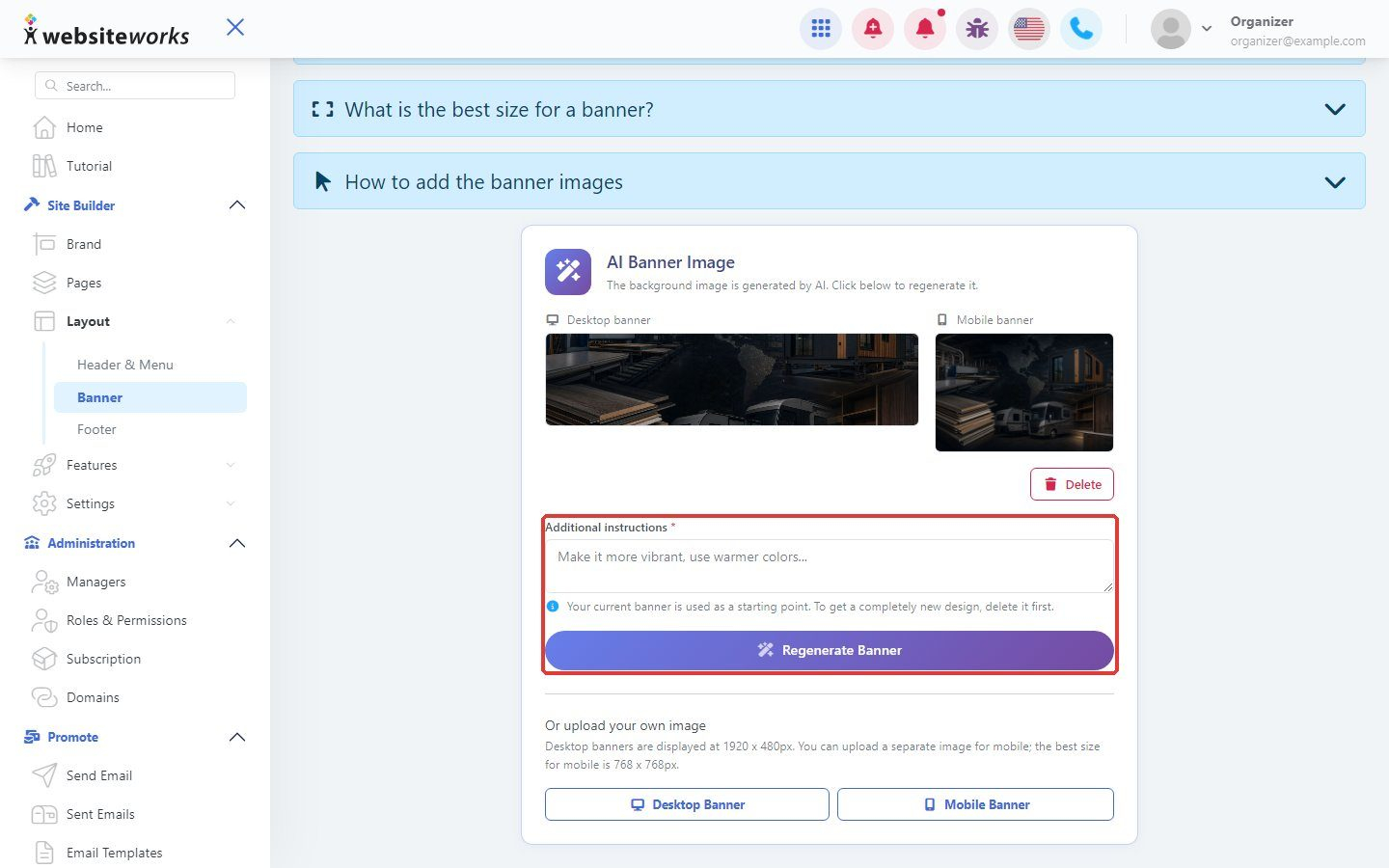Click the Regenerate Banner button
Screen dimensions: 1389x868
pyautogui.click(x=830, y=650)
